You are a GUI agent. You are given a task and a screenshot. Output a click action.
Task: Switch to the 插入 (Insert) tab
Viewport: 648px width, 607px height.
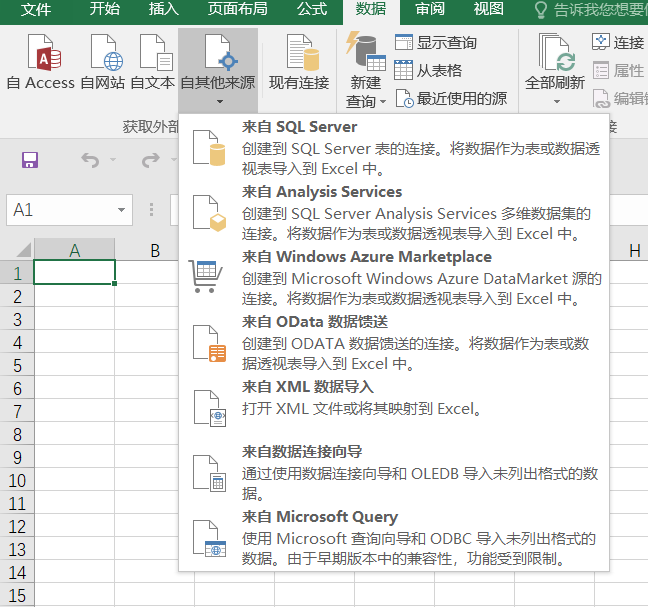164,10
